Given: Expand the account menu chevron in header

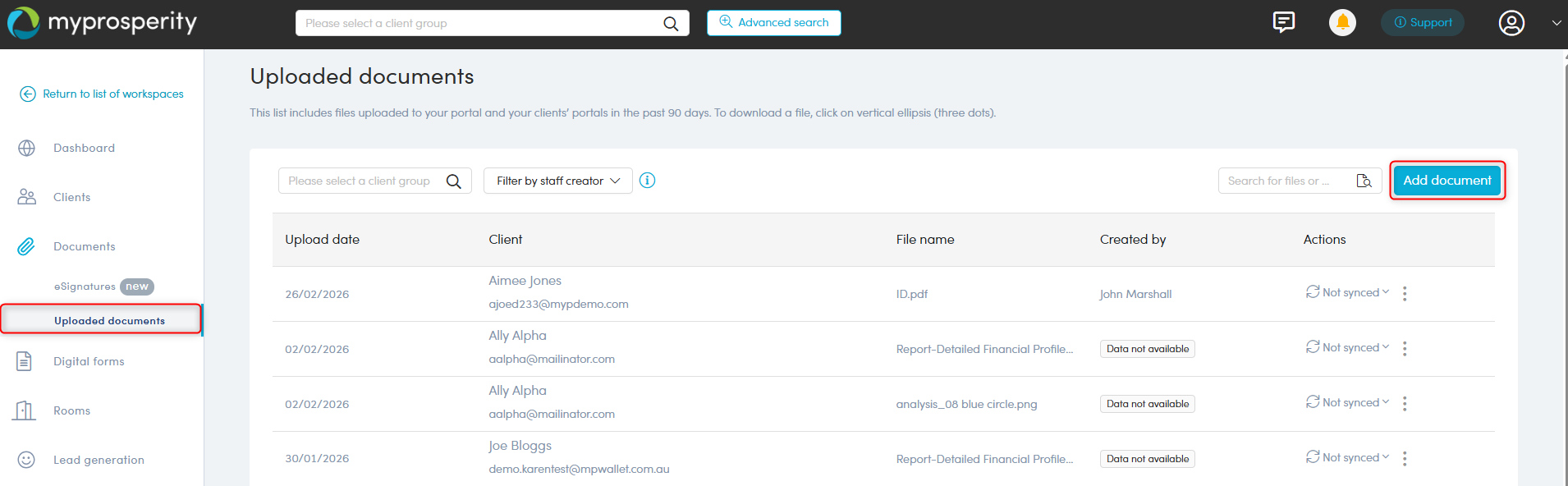Looking at the screenshot, I should coord(1556,23).
